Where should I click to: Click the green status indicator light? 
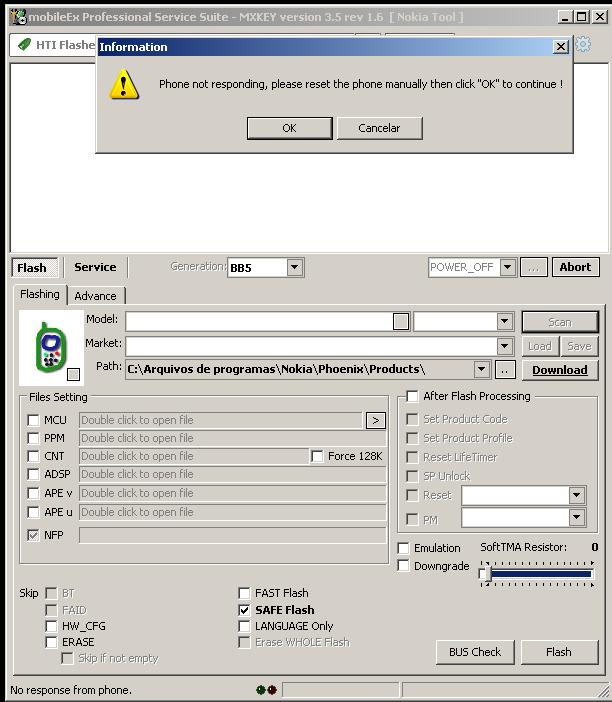[261, 690]
